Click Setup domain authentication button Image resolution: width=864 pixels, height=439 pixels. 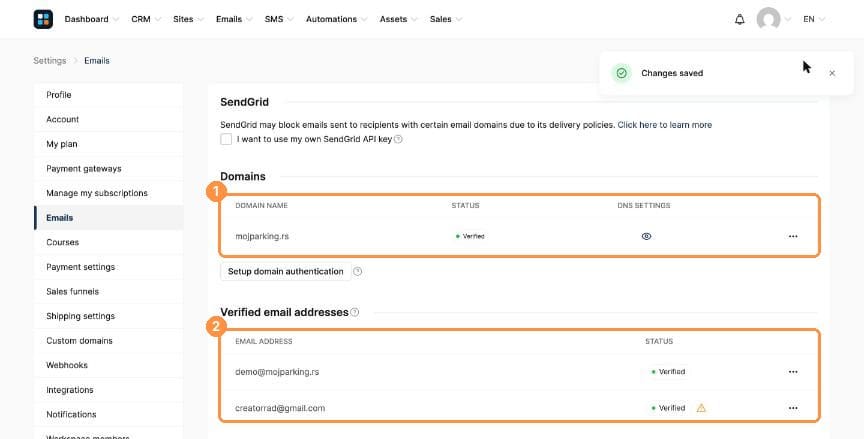click(285, 272)
